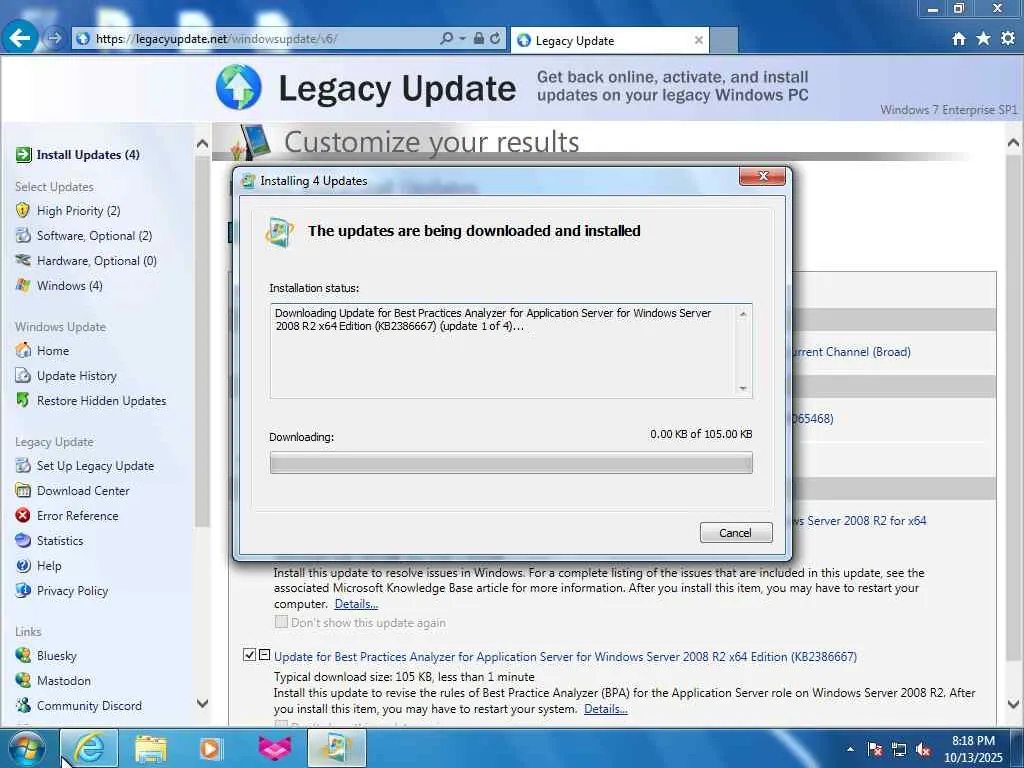This screenshot has height=768, width=1024.
Task: Click the 'Windows 7 Enterprise SP1' text
Action: [x=949, y=110]
